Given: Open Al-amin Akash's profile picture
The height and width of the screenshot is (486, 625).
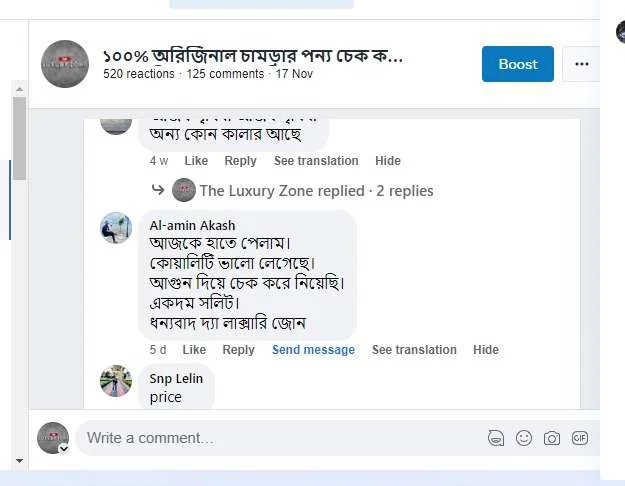Looking at the screenshot, I should (116, 228).
